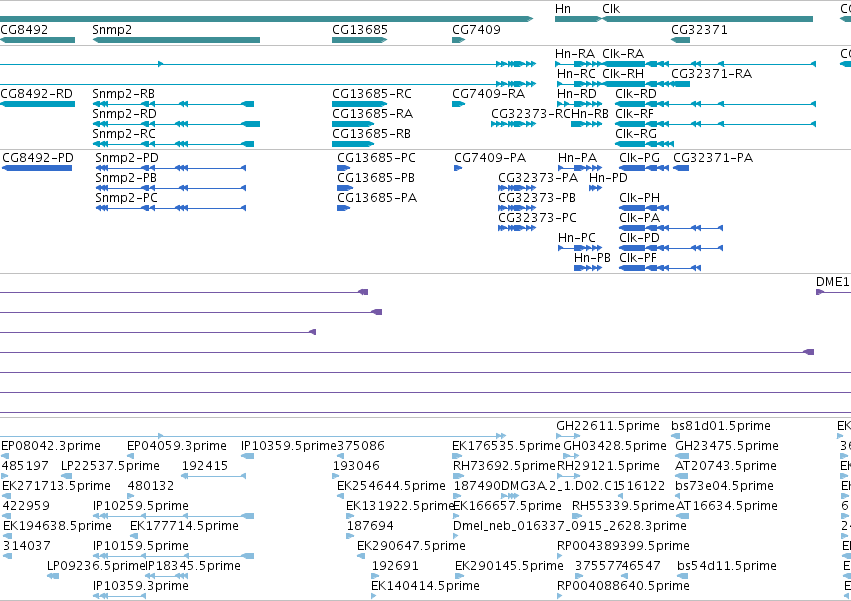
Task: Click protein Hn-PC
Action: [576, 238]
